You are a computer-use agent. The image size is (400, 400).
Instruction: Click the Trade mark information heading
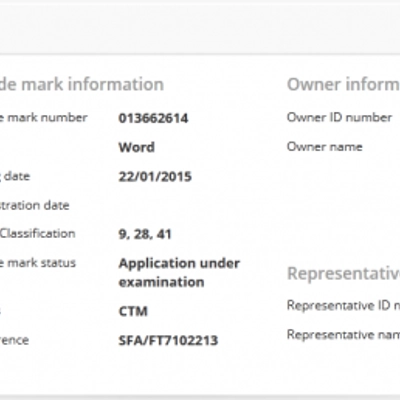pos(82,84)
